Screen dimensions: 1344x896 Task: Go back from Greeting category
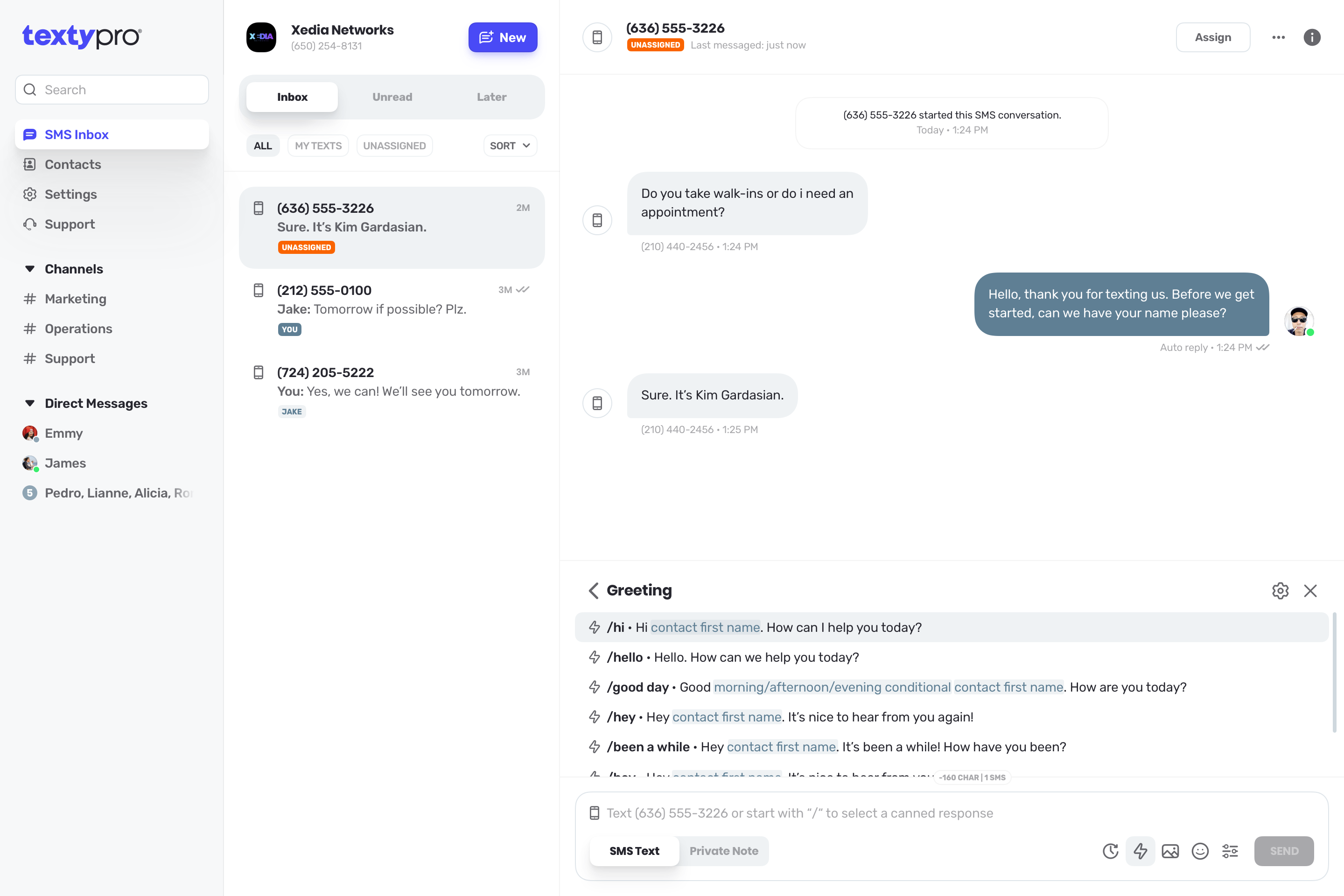pos(594,590)
